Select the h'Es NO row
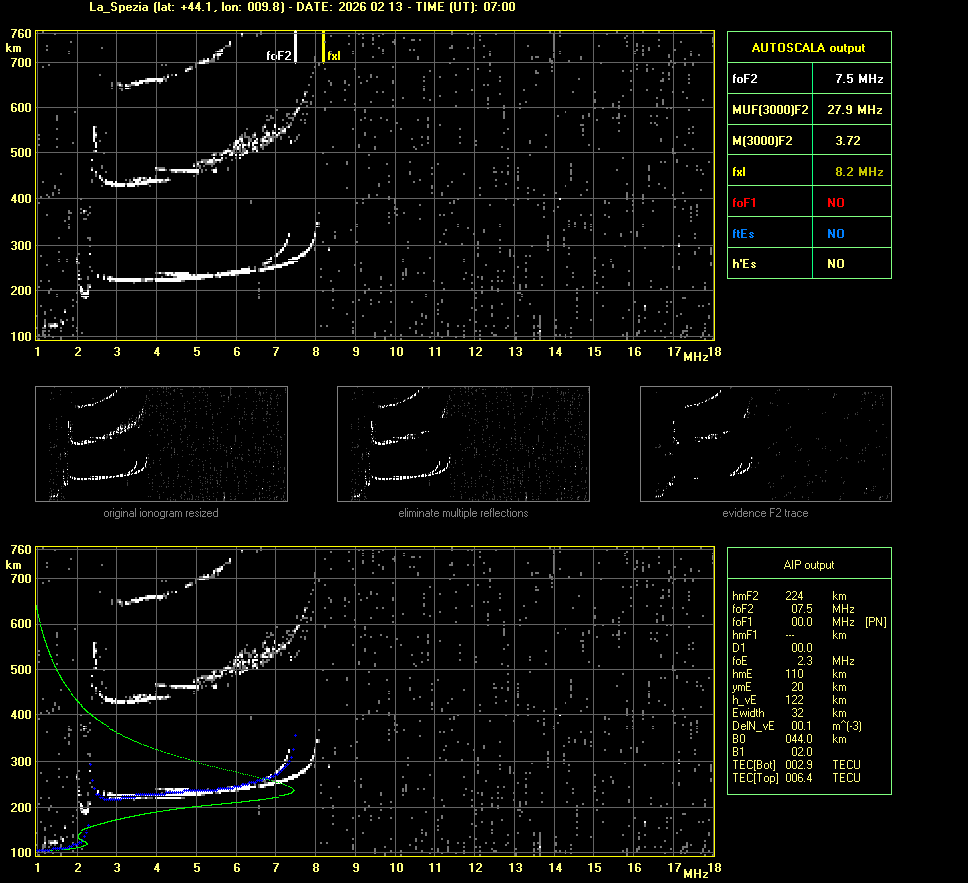968x883 pixels. [x=808, y=264]
